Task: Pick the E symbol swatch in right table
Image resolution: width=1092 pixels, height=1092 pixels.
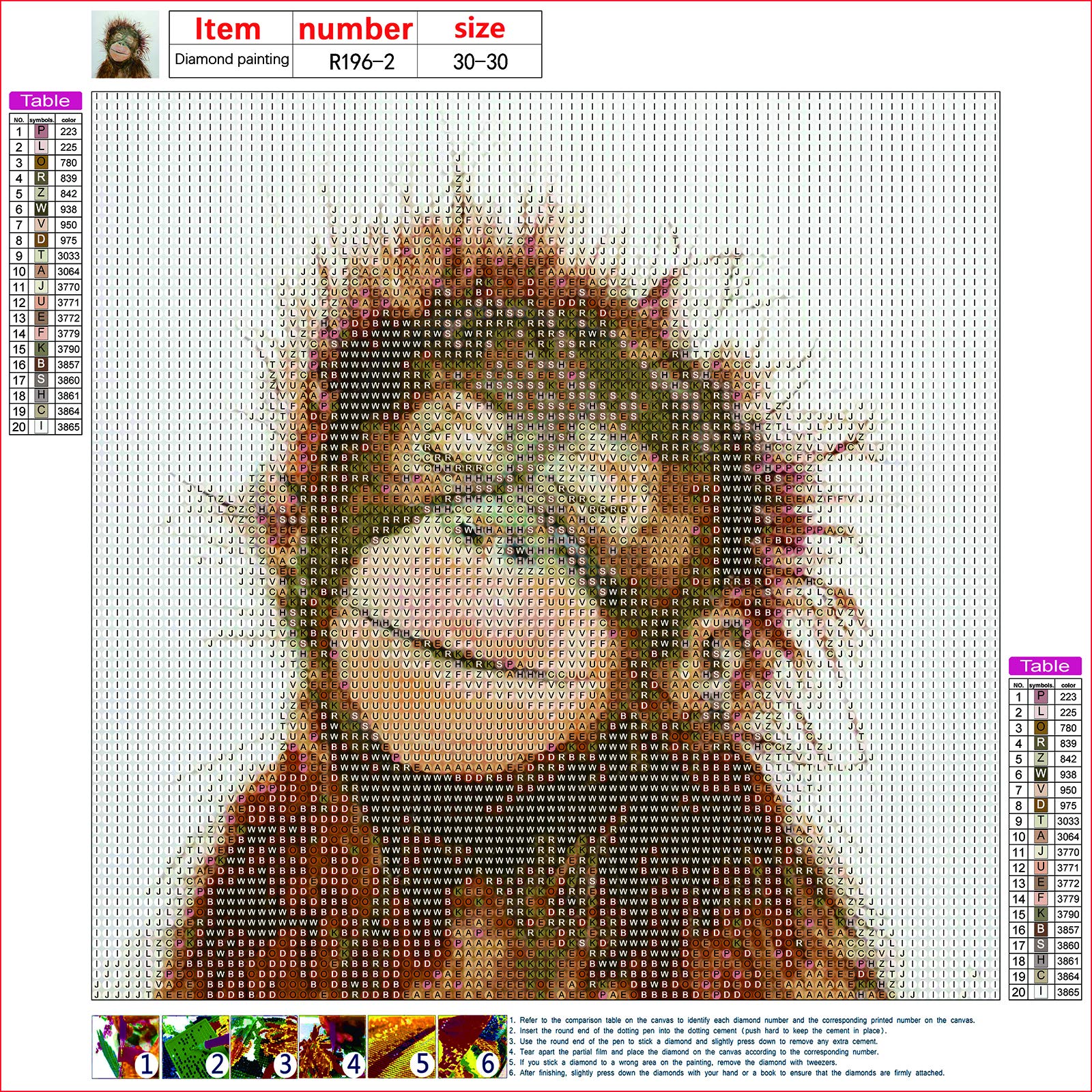Action: pyautogui.click(x=1041, y=883)
